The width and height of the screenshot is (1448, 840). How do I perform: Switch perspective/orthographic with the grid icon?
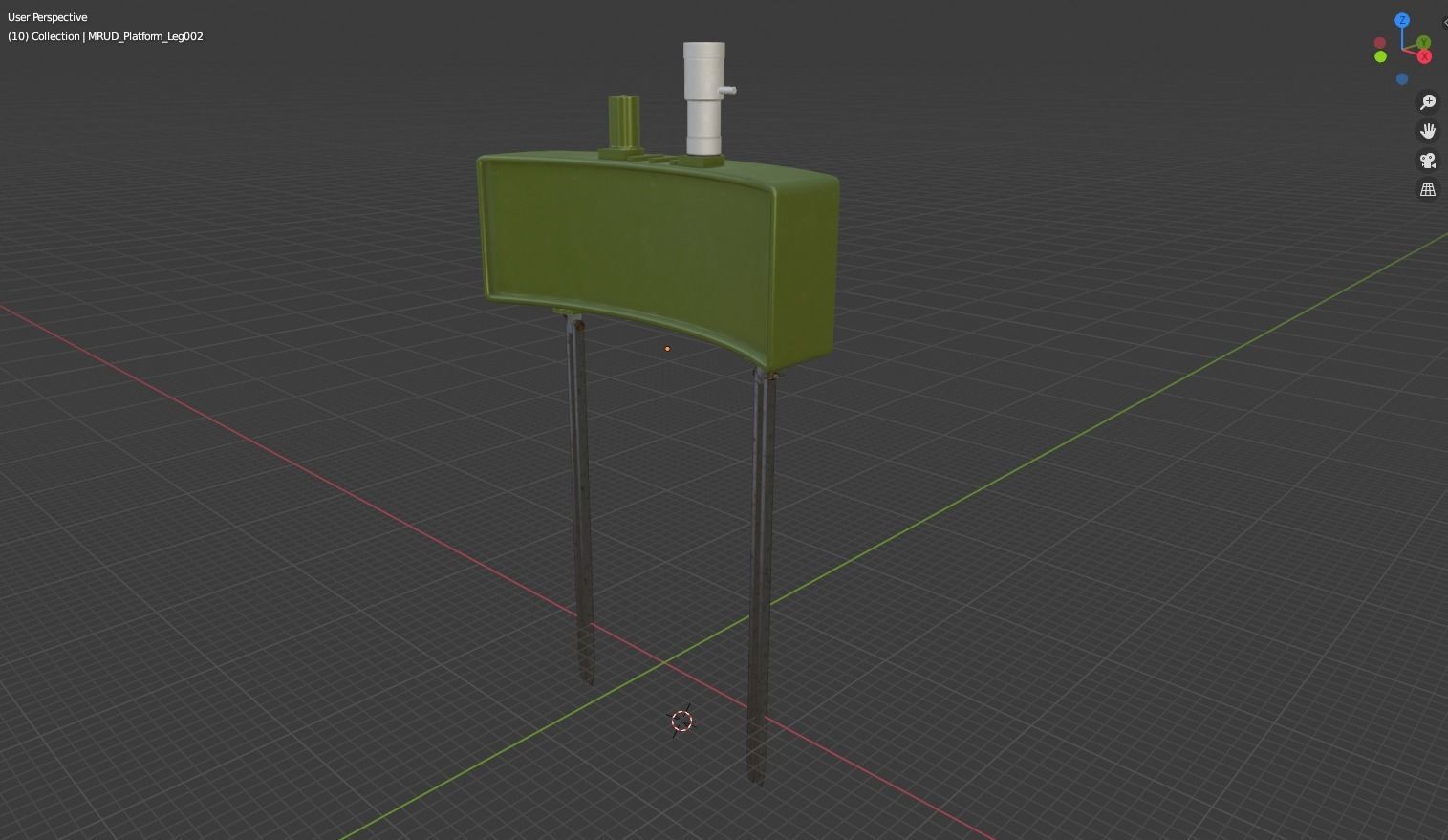click(x=1428, y=190)
